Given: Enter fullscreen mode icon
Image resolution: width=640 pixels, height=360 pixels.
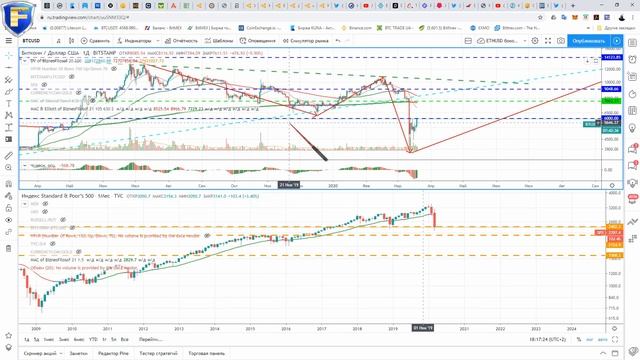Looking at the screenshot, I should [x=548, y=41].
